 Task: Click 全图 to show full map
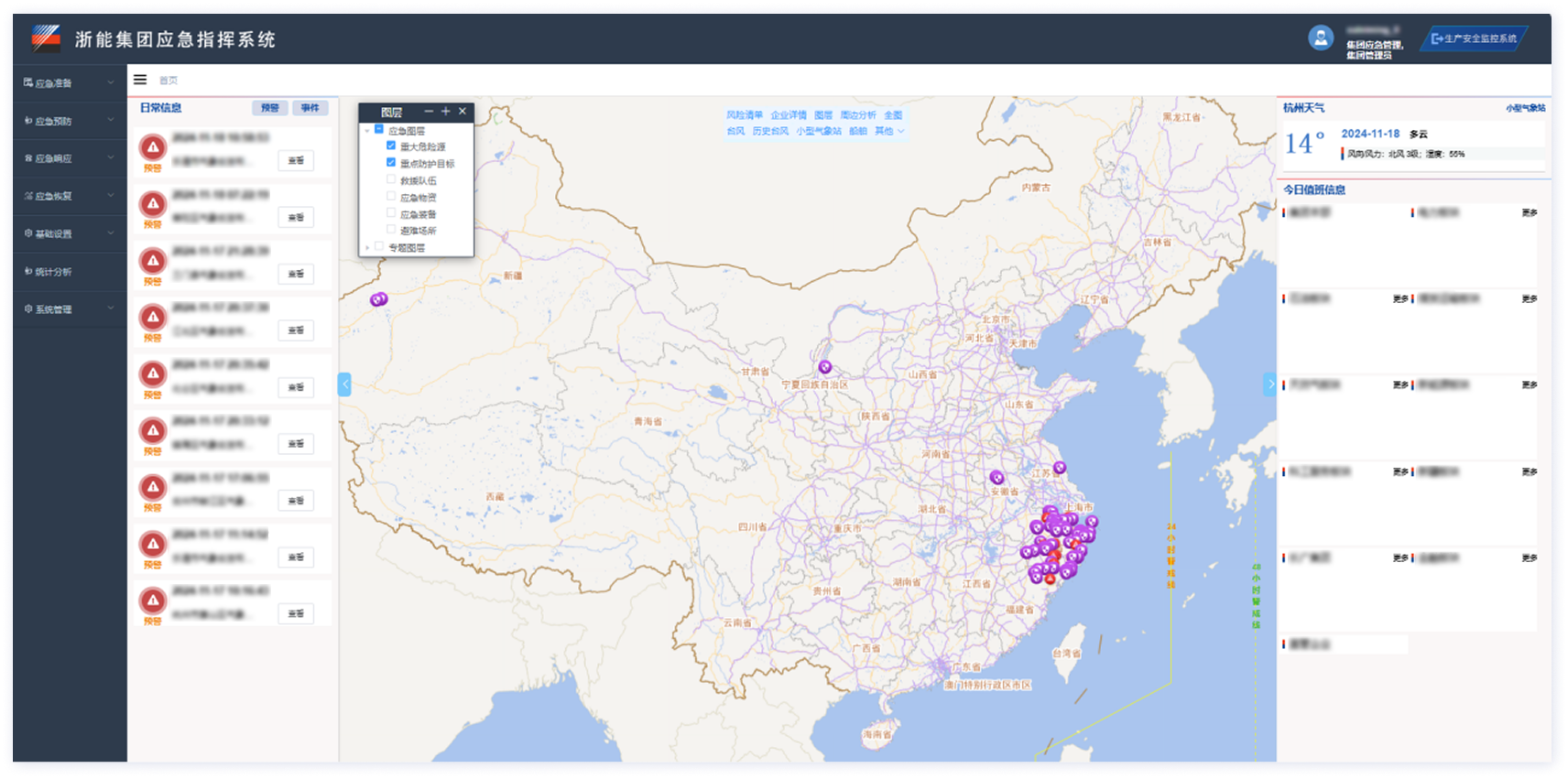point(893,114)
